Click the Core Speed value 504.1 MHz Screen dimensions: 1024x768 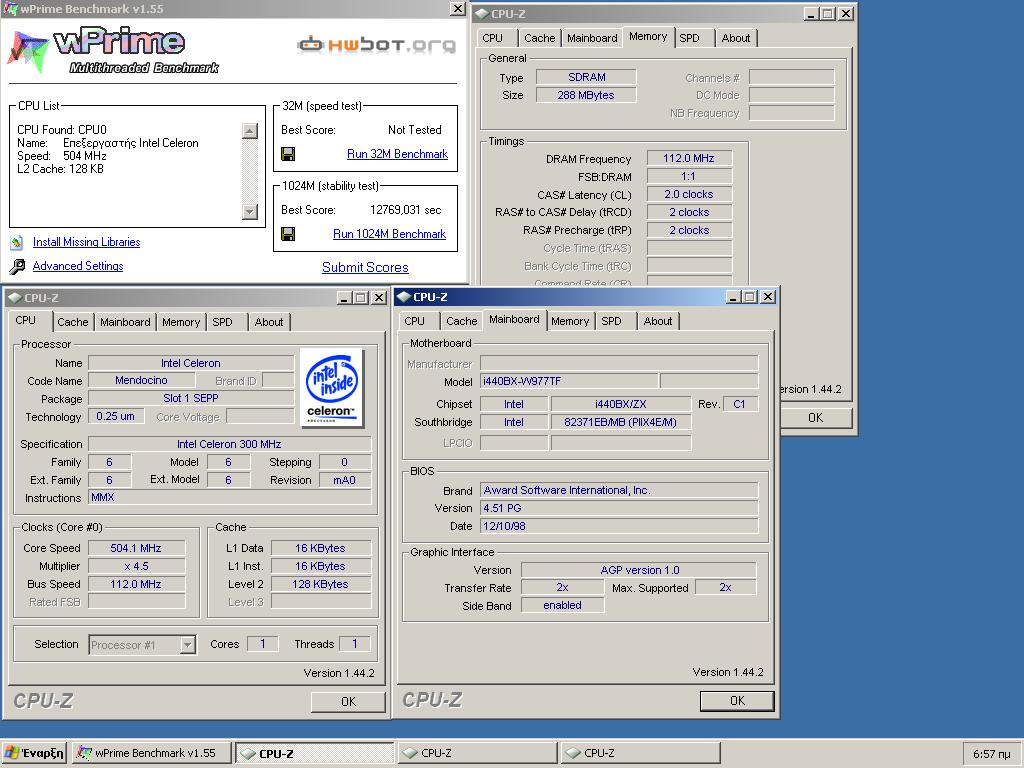(x=136, y=549)
